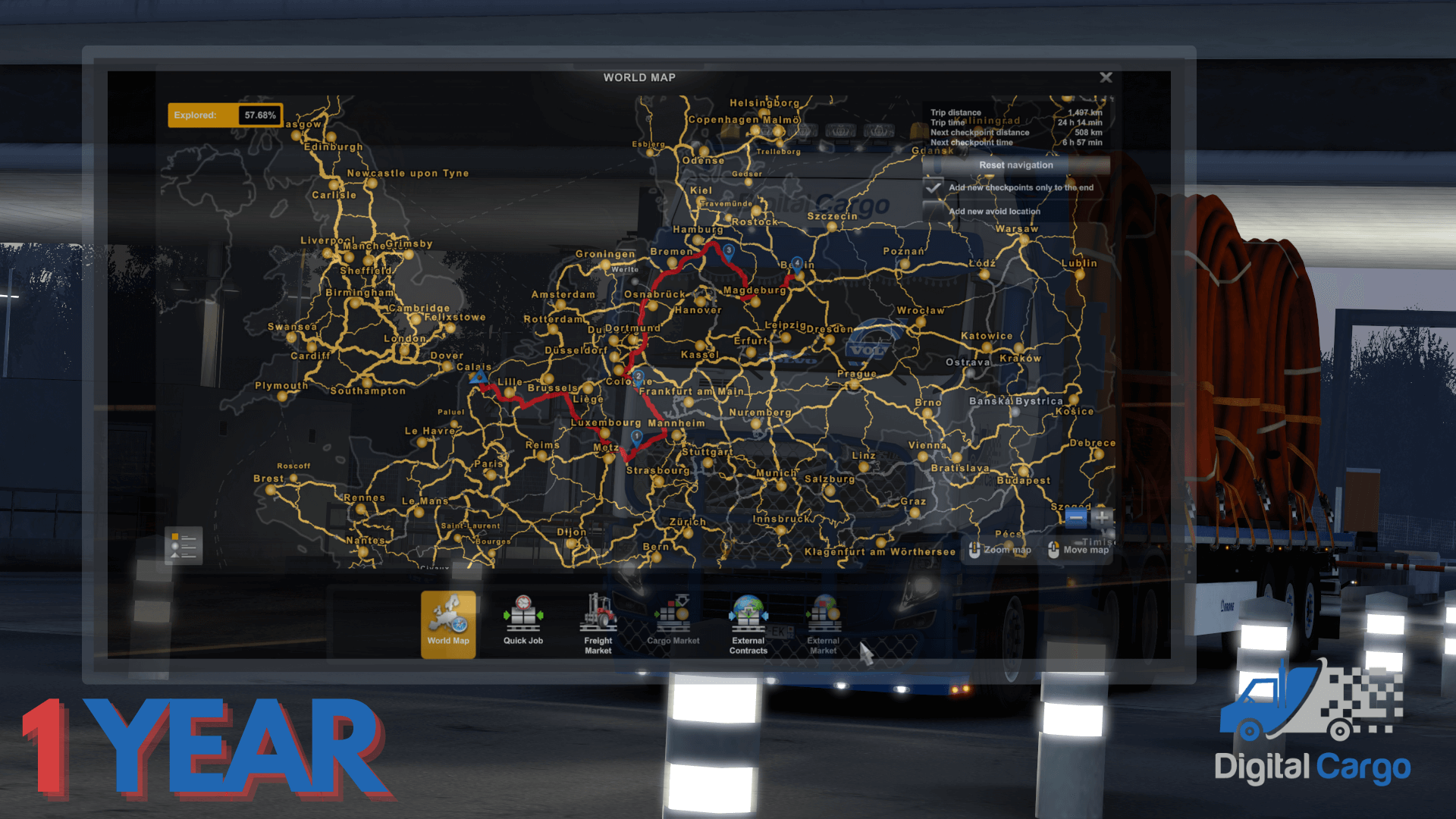Zoom out with the minus button

coord(1076,517)
